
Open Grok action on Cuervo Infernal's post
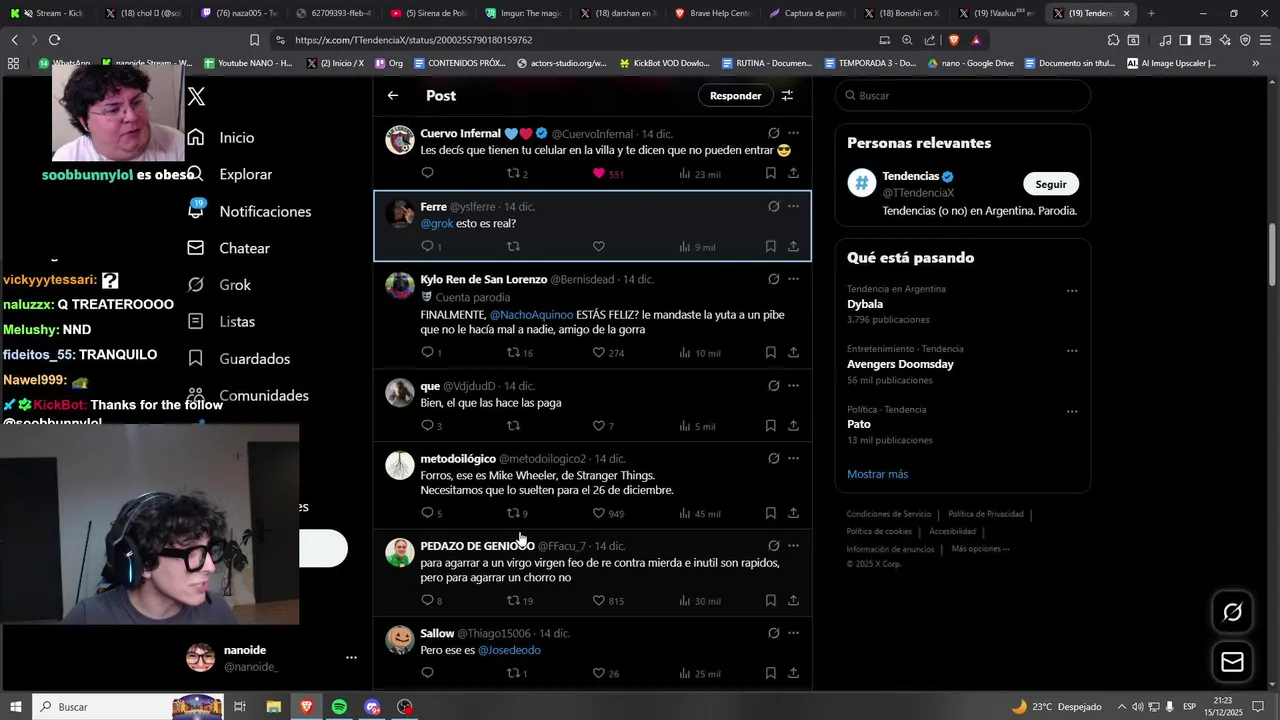coord(773,133)
